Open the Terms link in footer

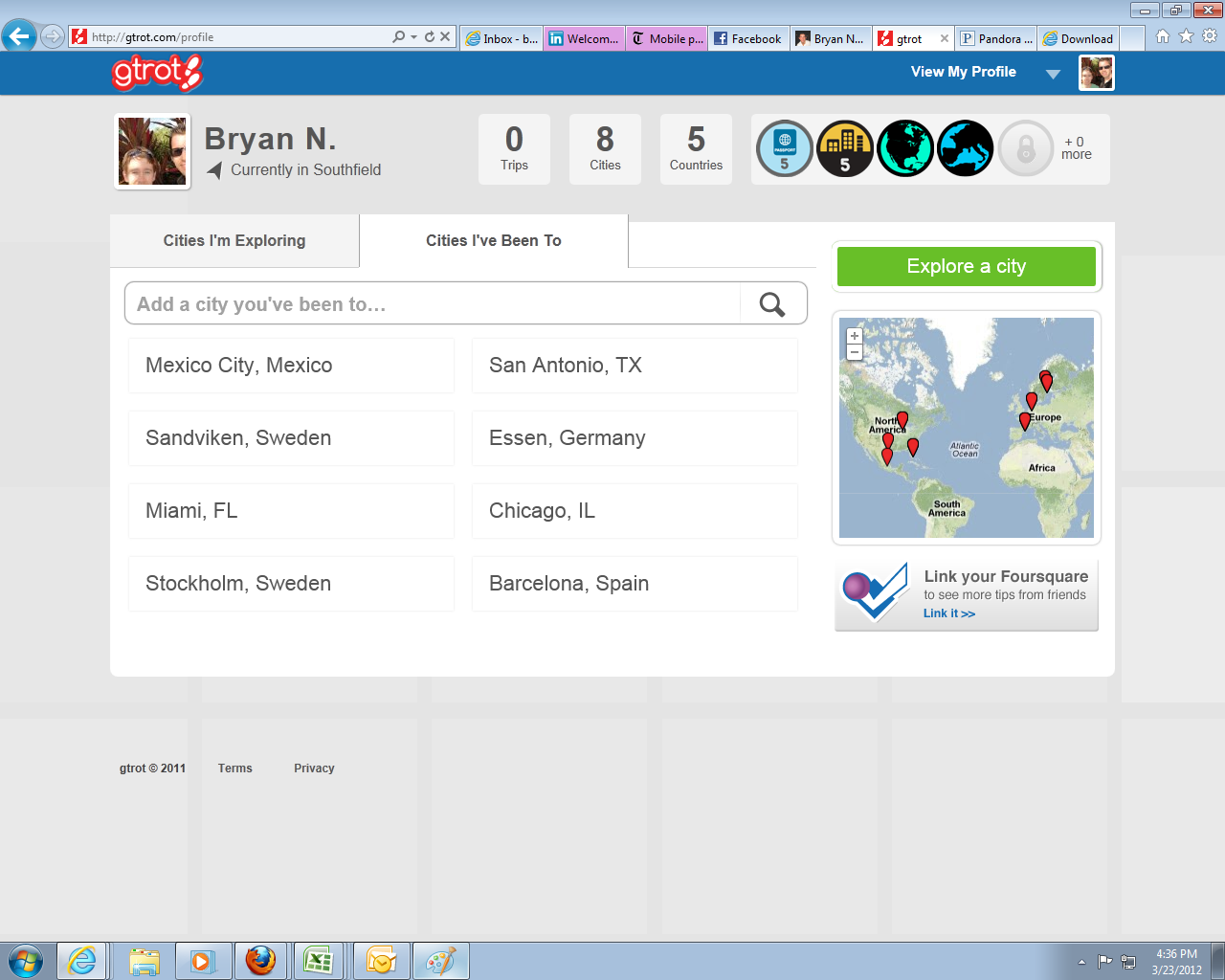pos(234,768)
